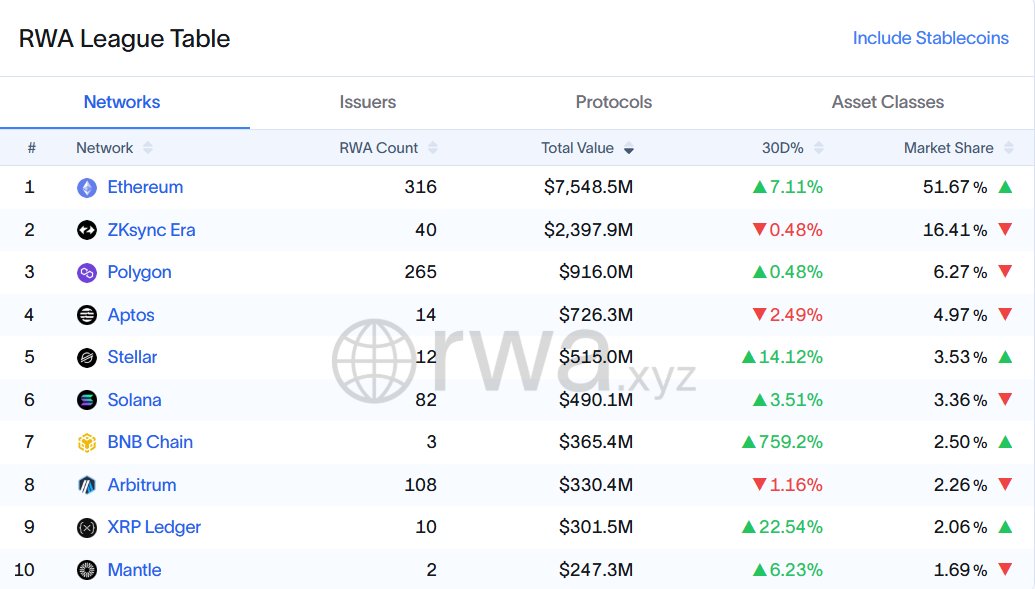1035x589 pixels.
Task: Click the RWA count 108 cell
Action: coord(420,485)
